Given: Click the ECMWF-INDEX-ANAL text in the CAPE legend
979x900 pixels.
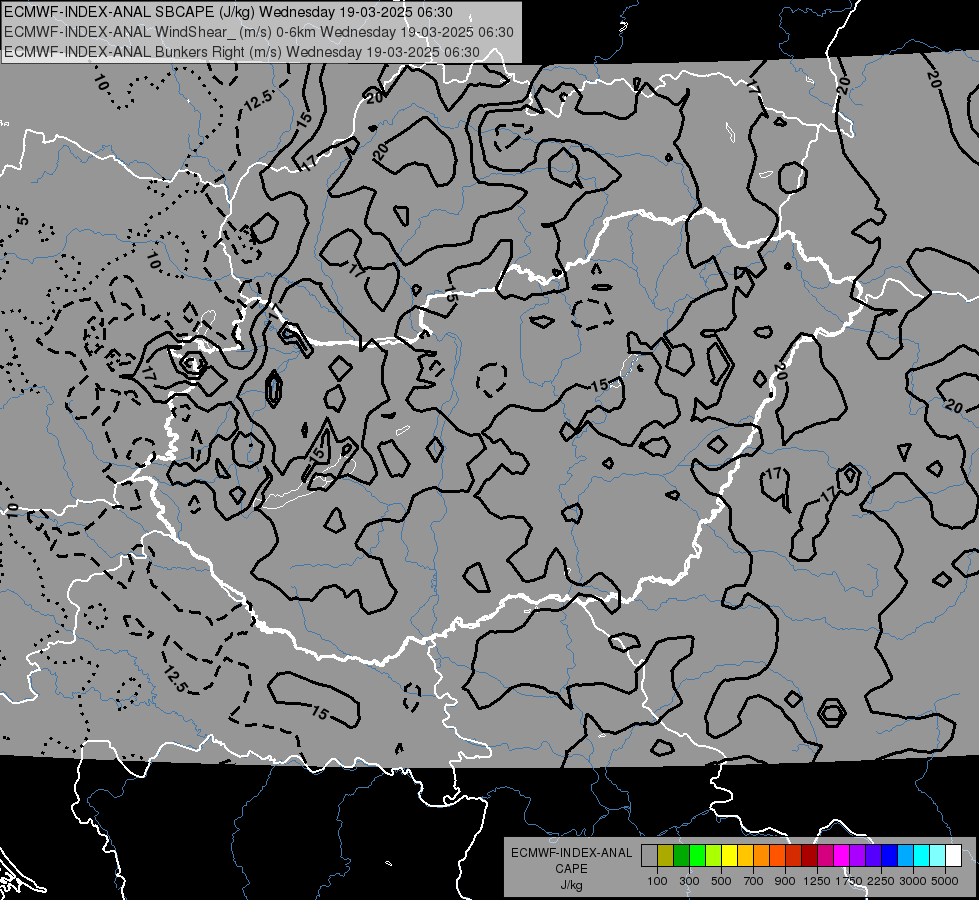Looking at the screenshot, I should tap(571, 853).
